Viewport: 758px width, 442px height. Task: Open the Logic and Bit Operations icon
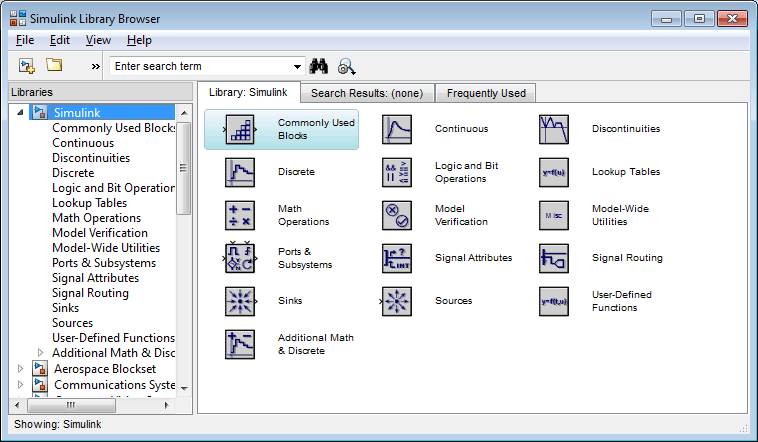point(397,173)
